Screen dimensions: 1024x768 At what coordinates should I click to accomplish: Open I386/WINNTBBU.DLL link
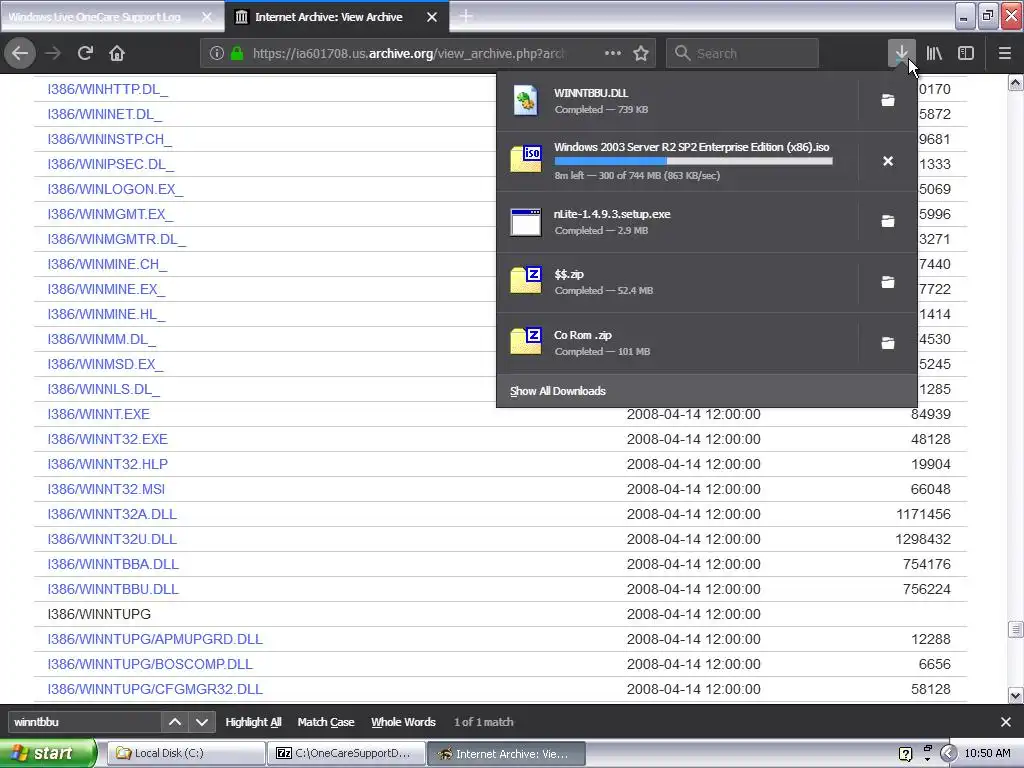click(x=113, y=589)
